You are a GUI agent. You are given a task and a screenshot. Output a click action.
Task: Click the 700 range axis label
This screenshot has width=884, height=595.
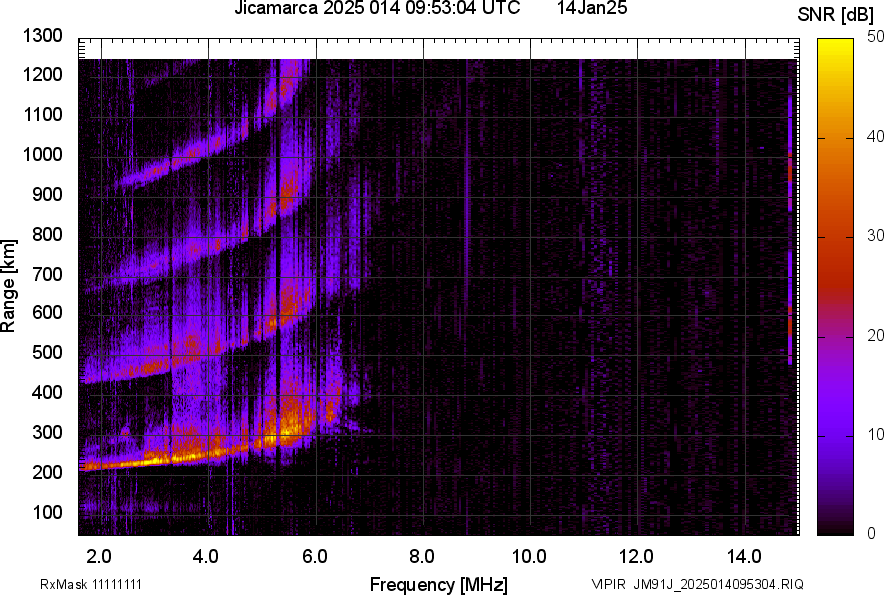click(x=47, y=274)
